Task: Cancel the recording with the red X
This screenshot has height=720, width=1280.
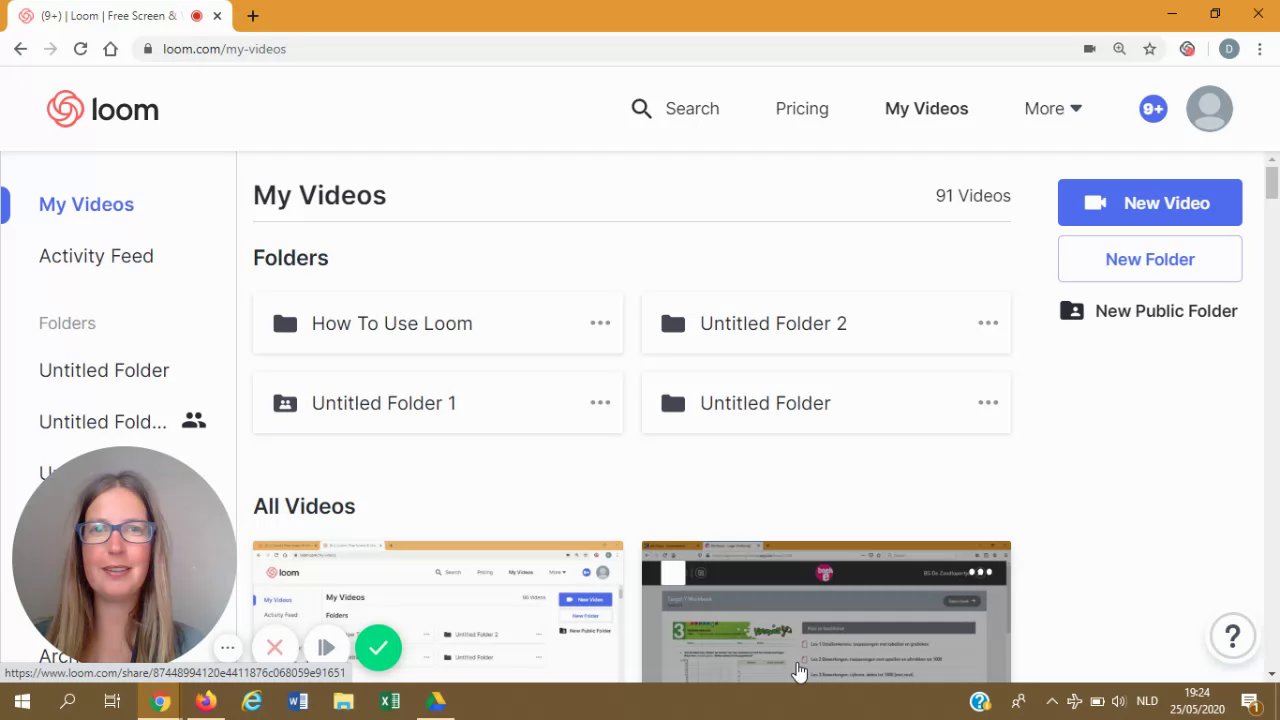Action: [x=275, y=648]
